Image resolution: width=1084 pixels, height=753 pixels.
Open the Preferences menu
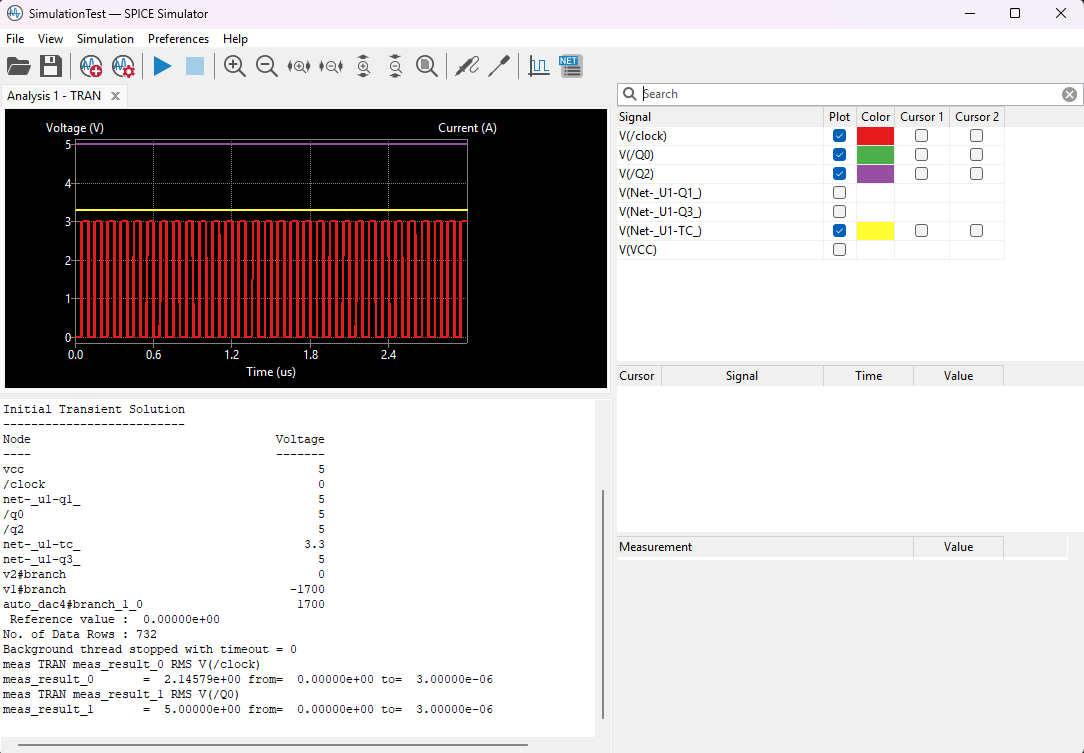178,39
